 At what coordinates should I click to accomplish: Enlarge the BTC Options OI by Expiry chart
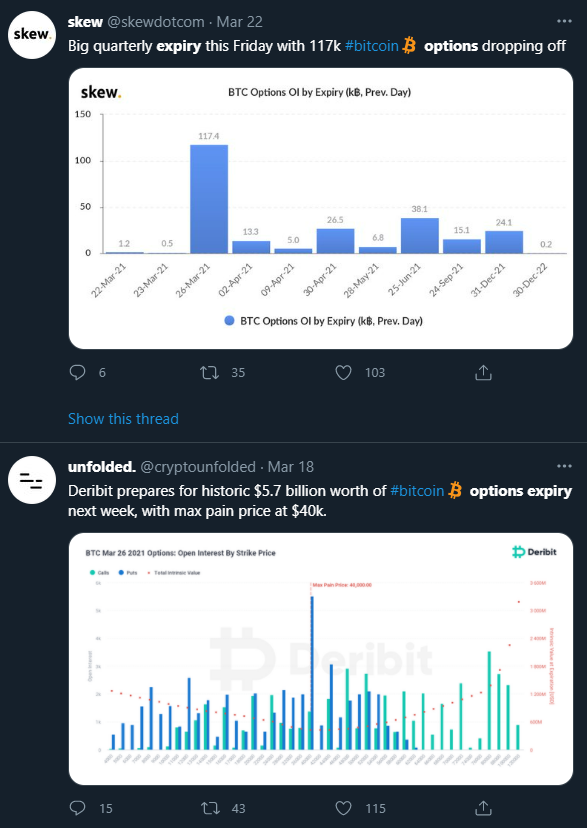point(321,209)
